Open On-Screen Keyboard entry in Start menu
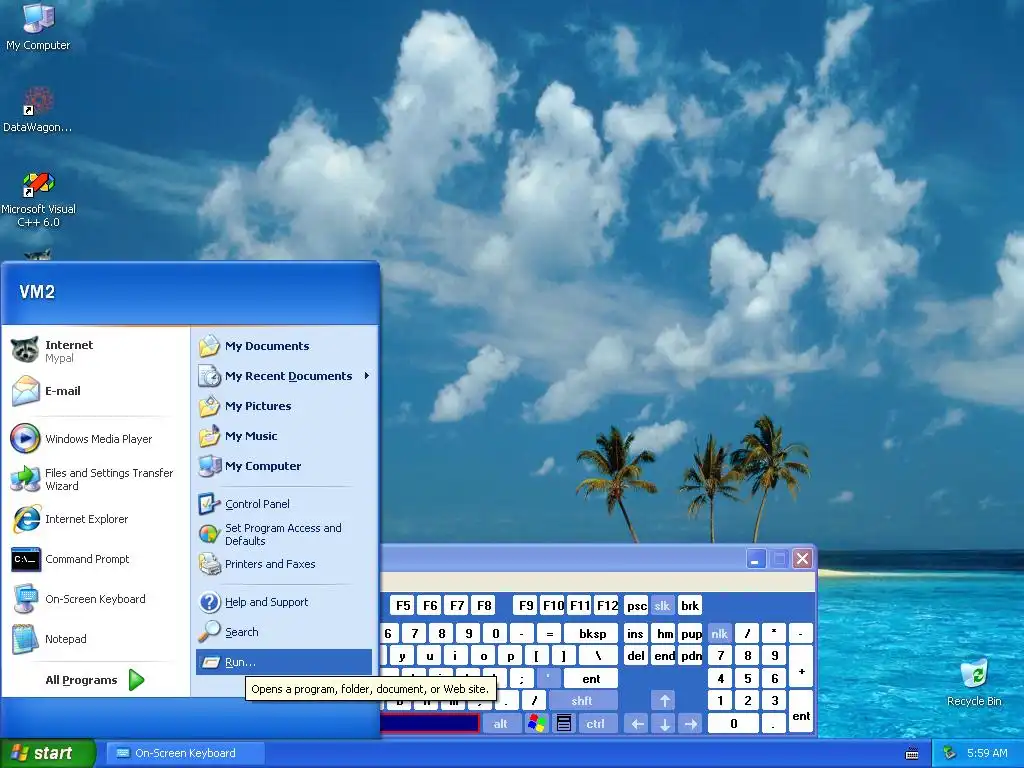 pos(95,599)
